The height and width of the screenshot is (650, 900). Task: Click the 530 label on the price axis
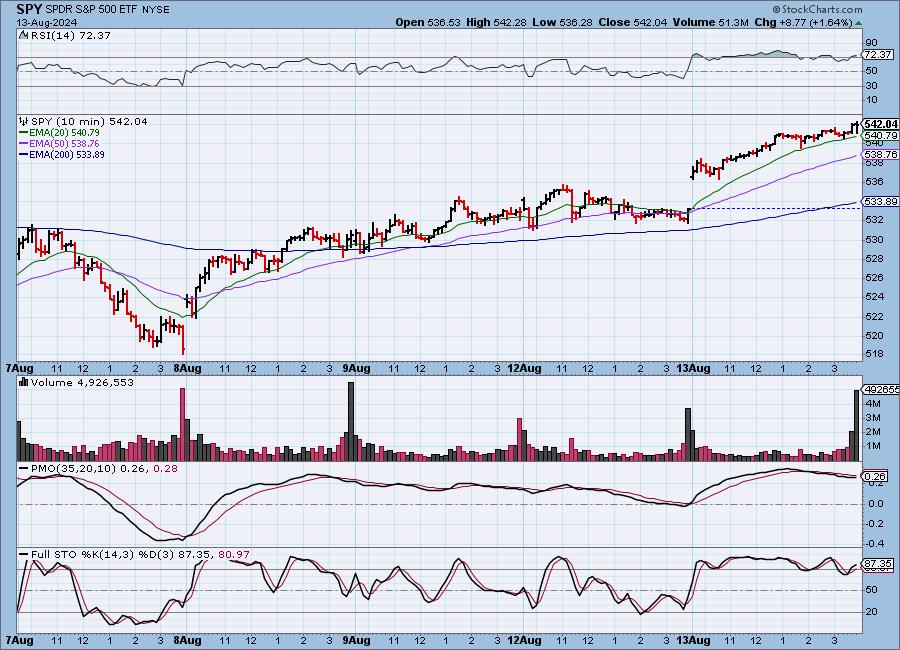coord(874,239)
